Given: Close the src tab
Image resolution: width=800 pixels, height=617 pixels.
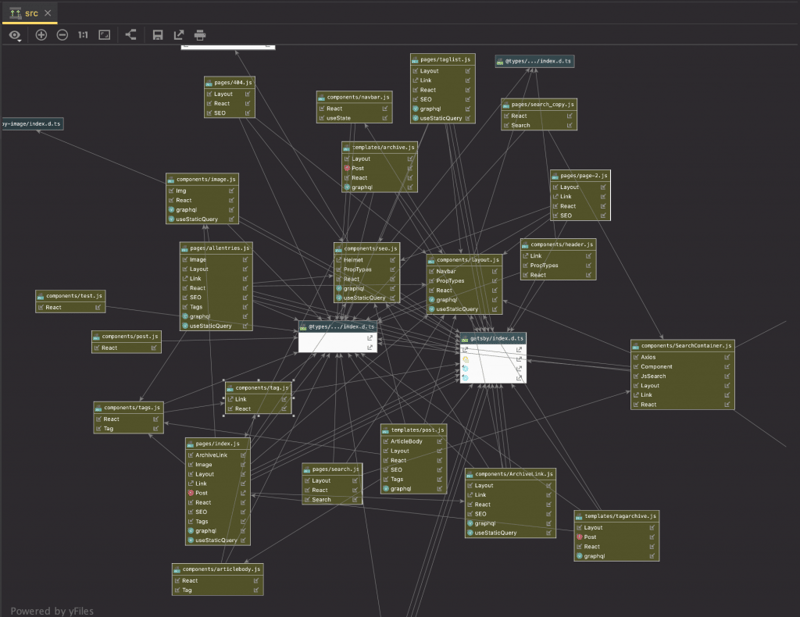Looking at the screenshot, I should click(50, 11).
